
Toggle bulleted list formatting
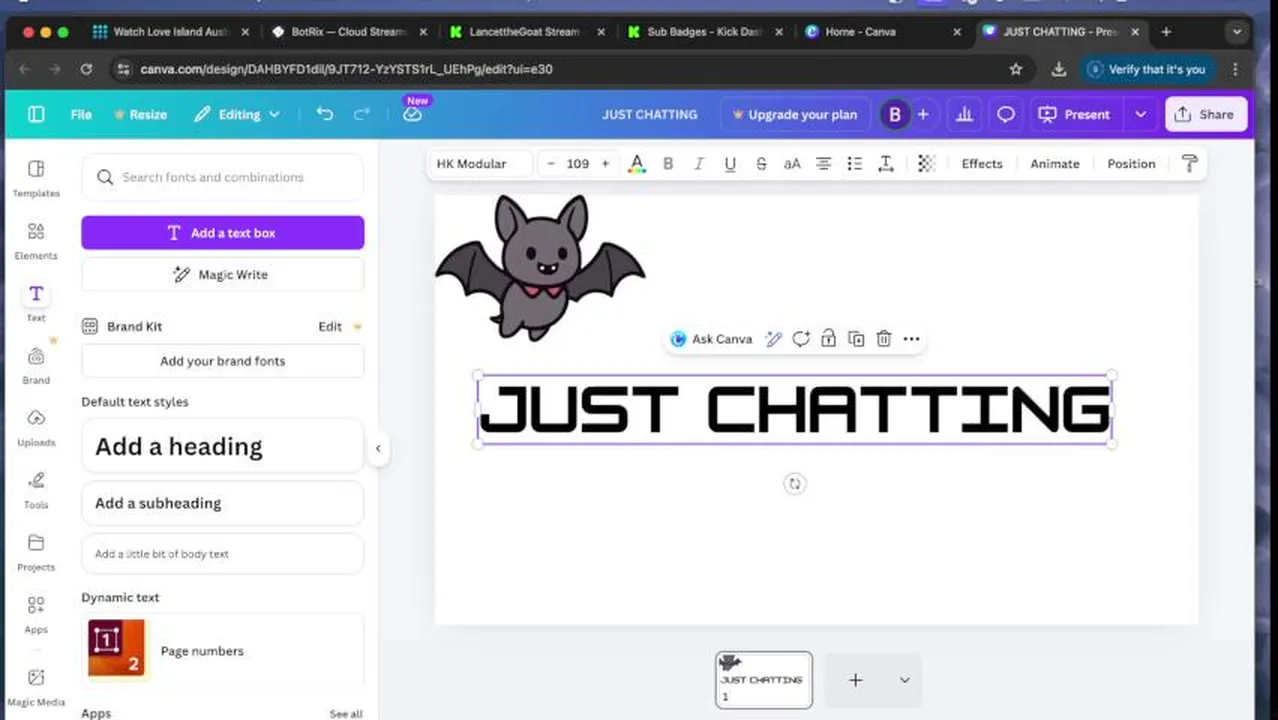[854, 164]
